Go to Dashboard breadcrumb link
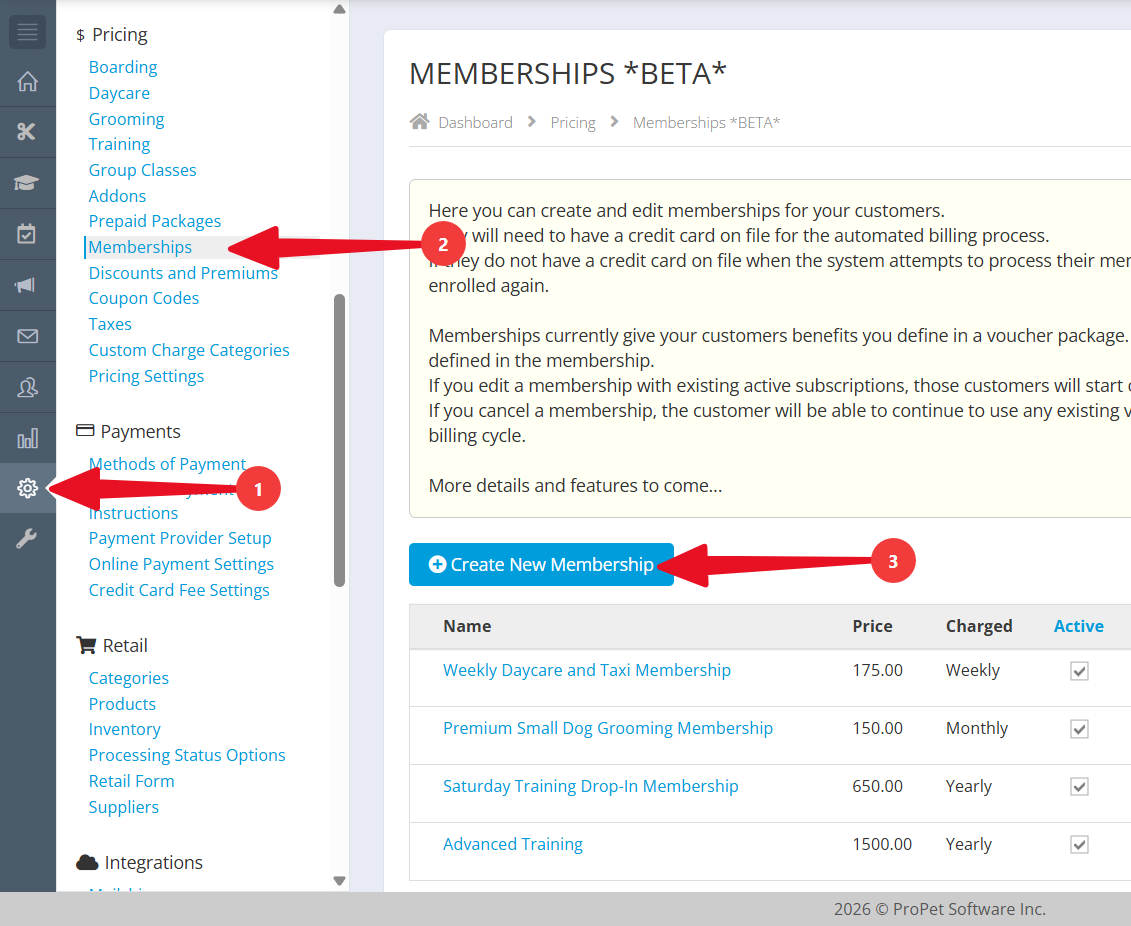Screen dimensions: 1131x926 click(475, 123)
